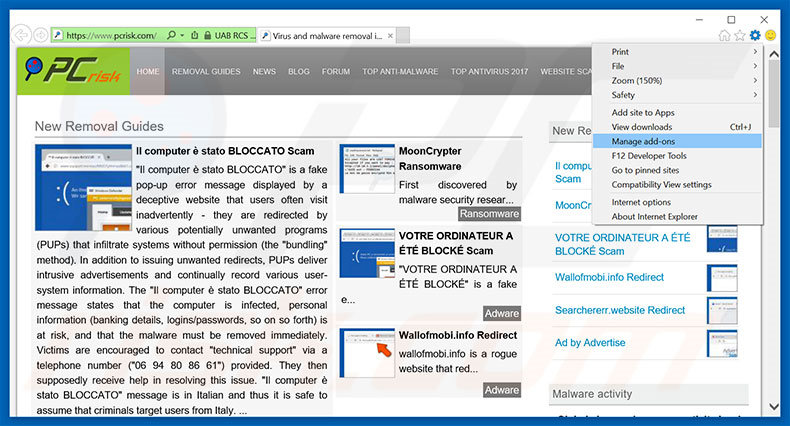Select Add site to Apps
The image size is (790, 426).
tap(677, 112)
